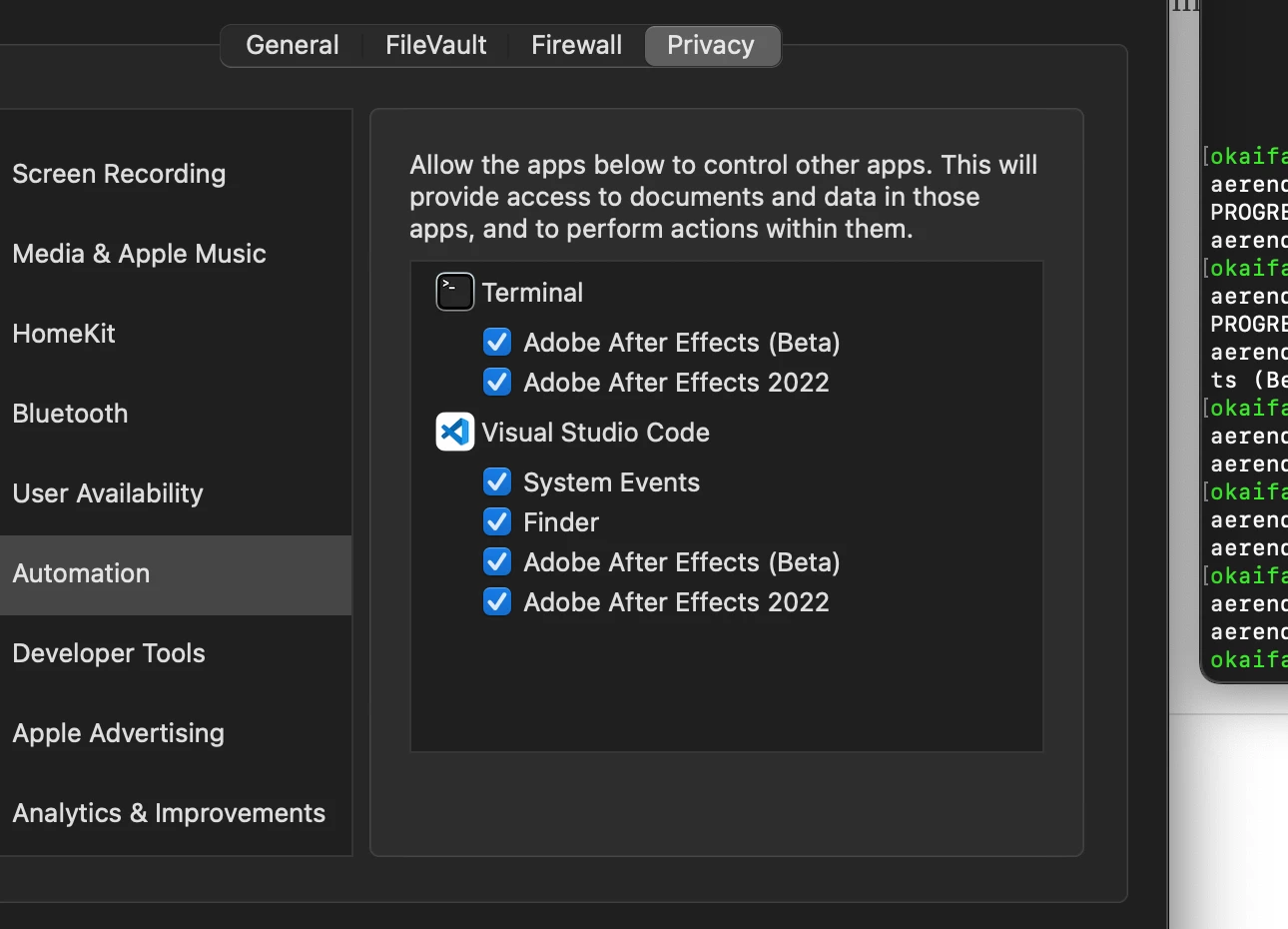Switch to the General tab
The height and width of the screenshot is (929, 1288).
(x=293, y=46)
